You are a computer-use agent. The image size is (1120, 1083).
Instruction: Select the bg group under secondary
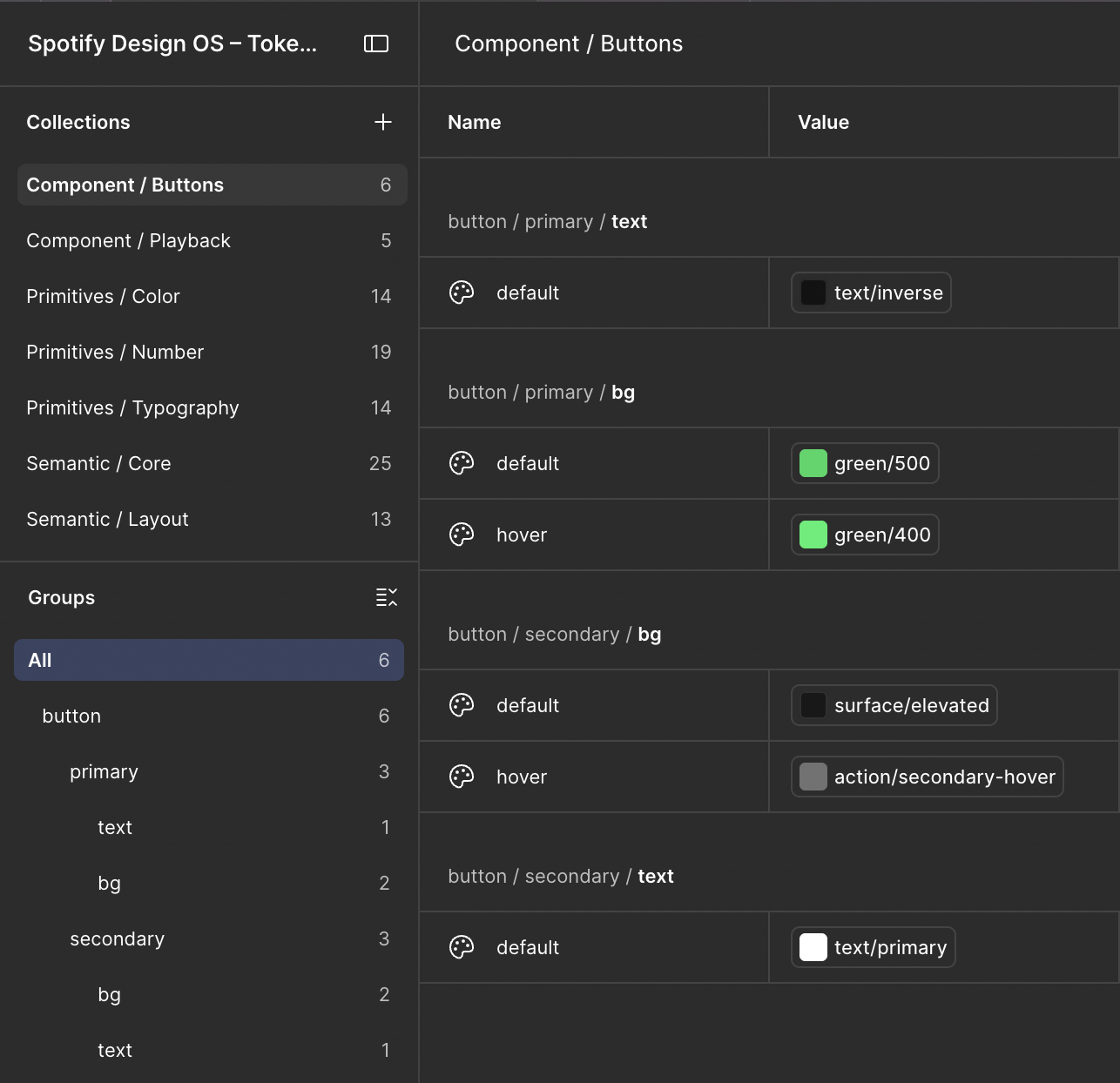coord(209,994)
